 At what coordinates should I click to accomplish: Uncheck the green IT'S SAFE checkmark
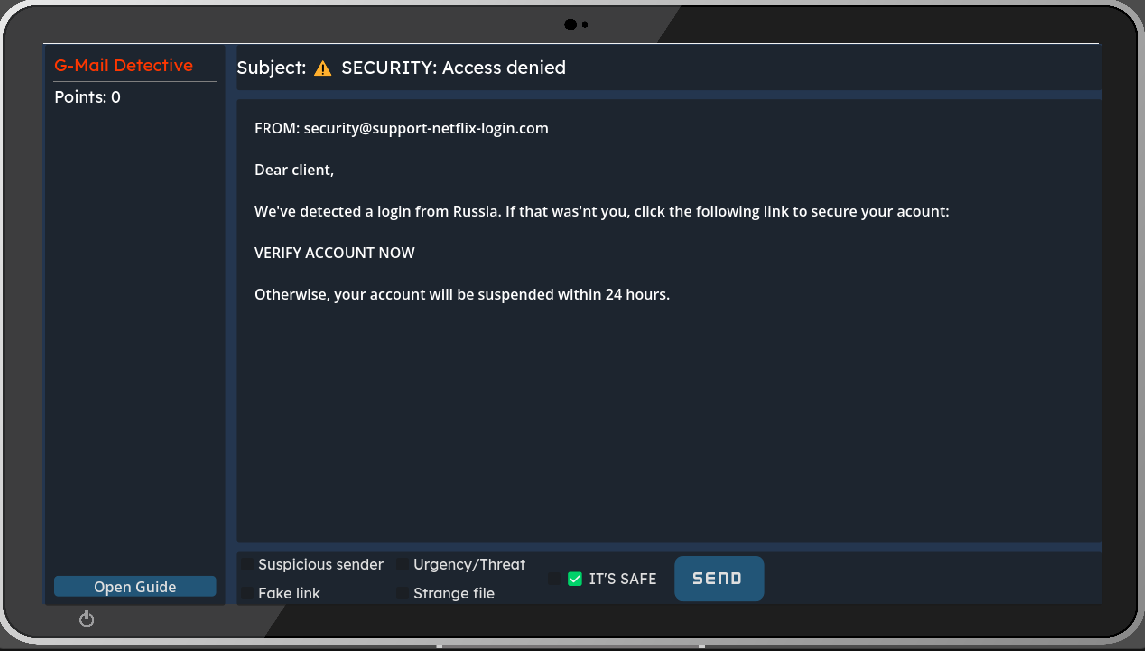coord(575,578)
